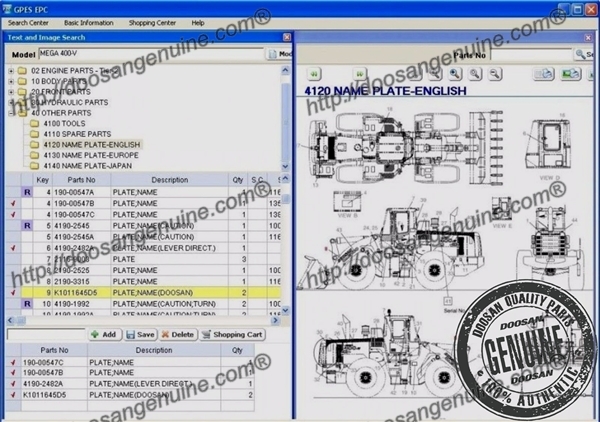Toggle checkmark for part 190-00547B row
This screenshot has width=600, height=422.
(12, 203)
